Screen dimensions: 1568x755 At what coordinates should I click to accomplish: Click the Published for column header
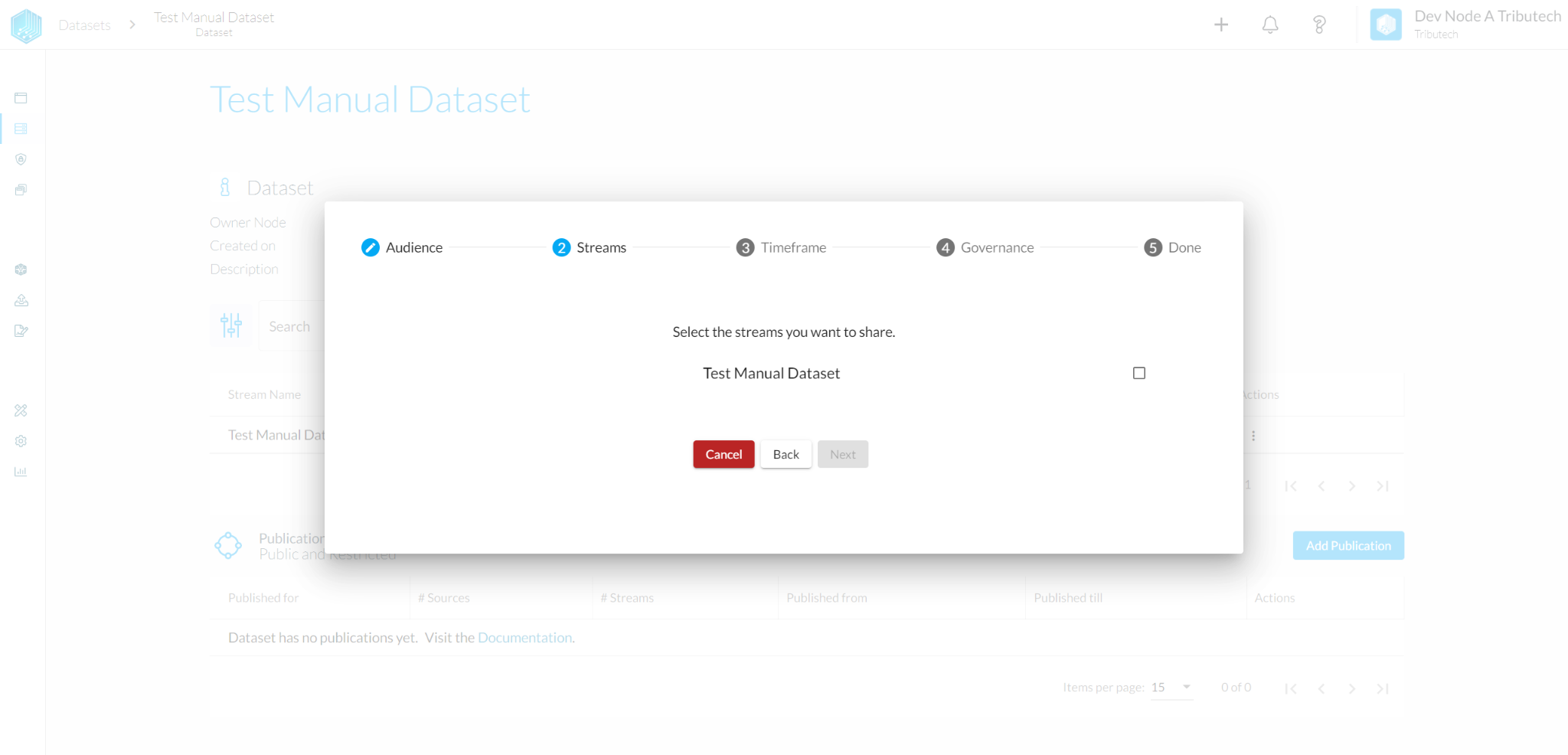coord(263,598)
